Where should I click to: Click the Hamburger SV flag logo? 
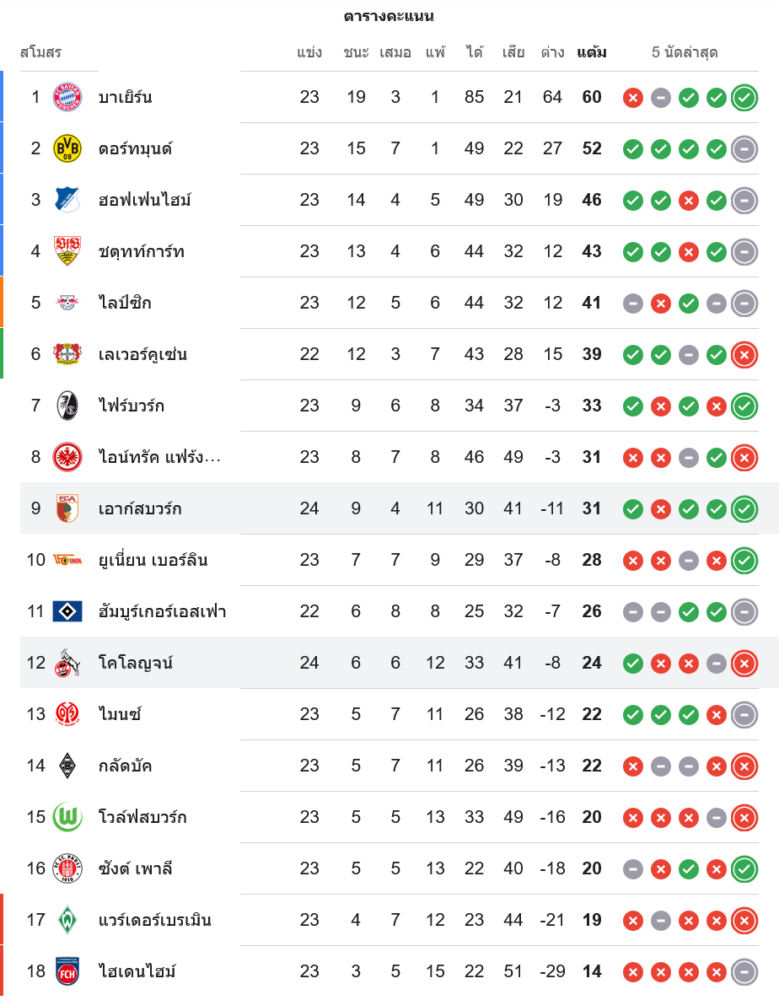67,611
